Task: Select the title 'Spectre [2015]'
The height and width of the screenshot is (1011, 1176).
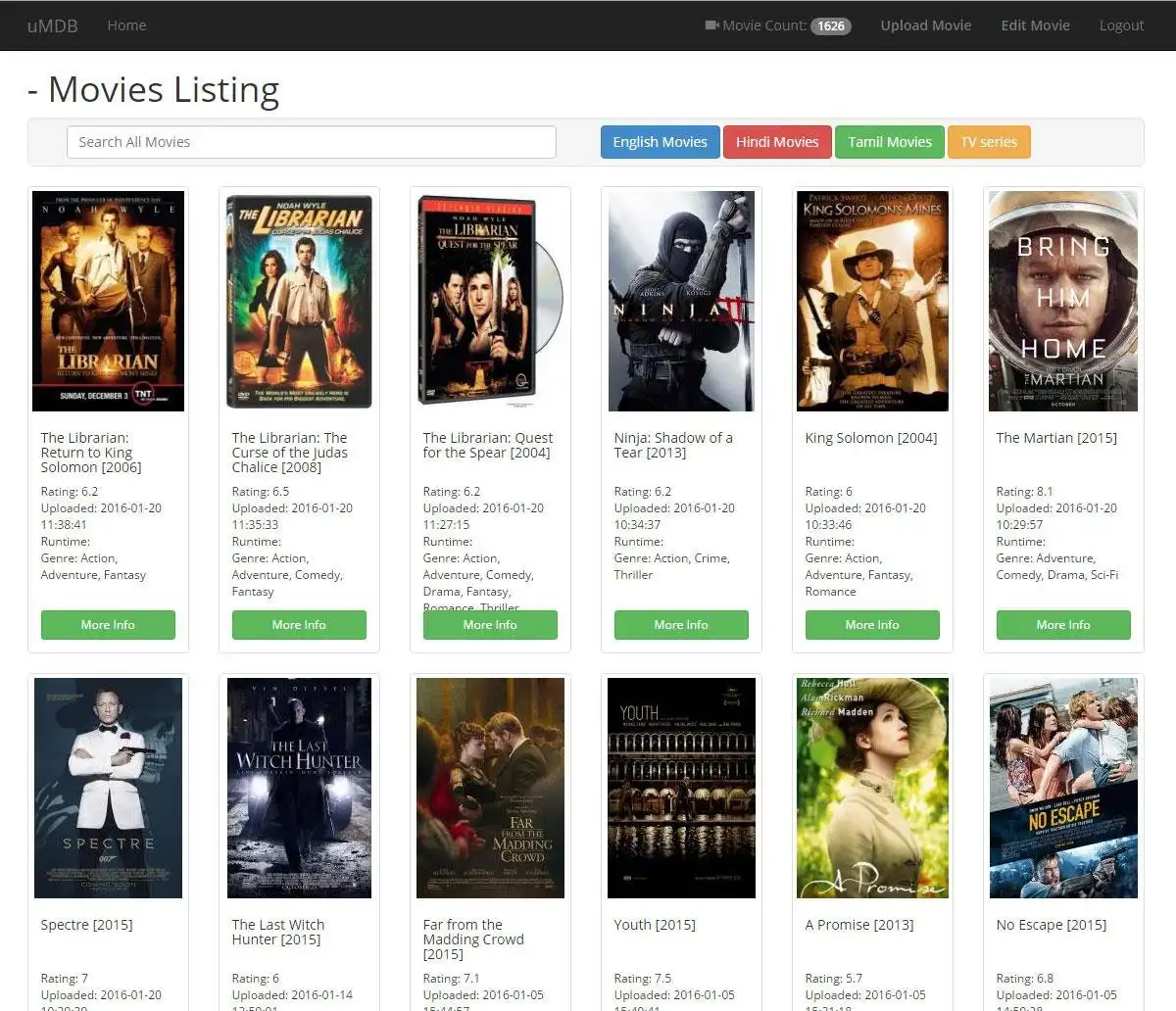Action: tap(86, 925)
